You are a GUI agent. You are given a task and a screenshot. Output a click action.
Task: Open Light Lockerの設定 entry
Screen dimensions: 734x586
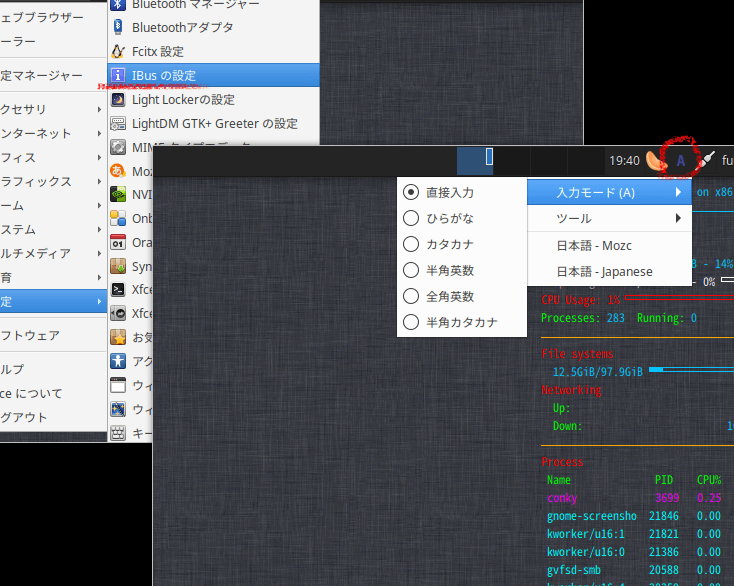[213, 99]
